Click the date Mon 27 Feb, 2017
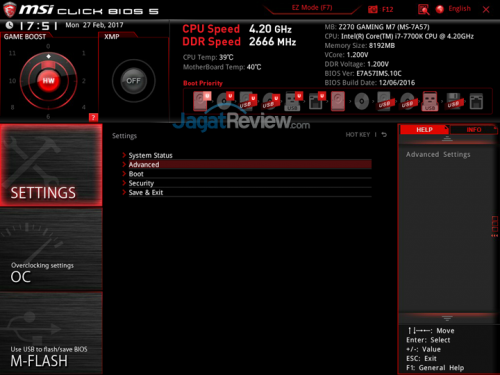 click(x=94, y=25)
